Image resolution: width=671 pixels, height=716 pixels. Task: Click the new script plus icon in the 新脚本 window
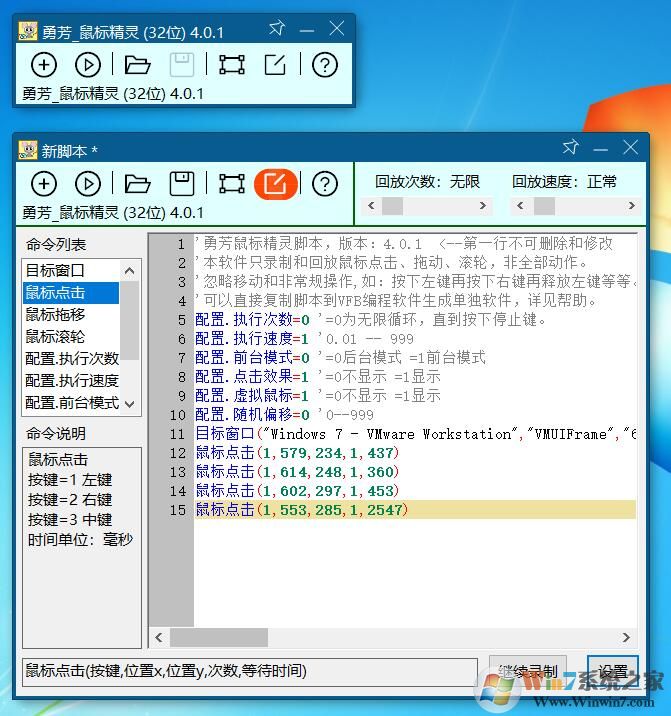click(44, 184)
